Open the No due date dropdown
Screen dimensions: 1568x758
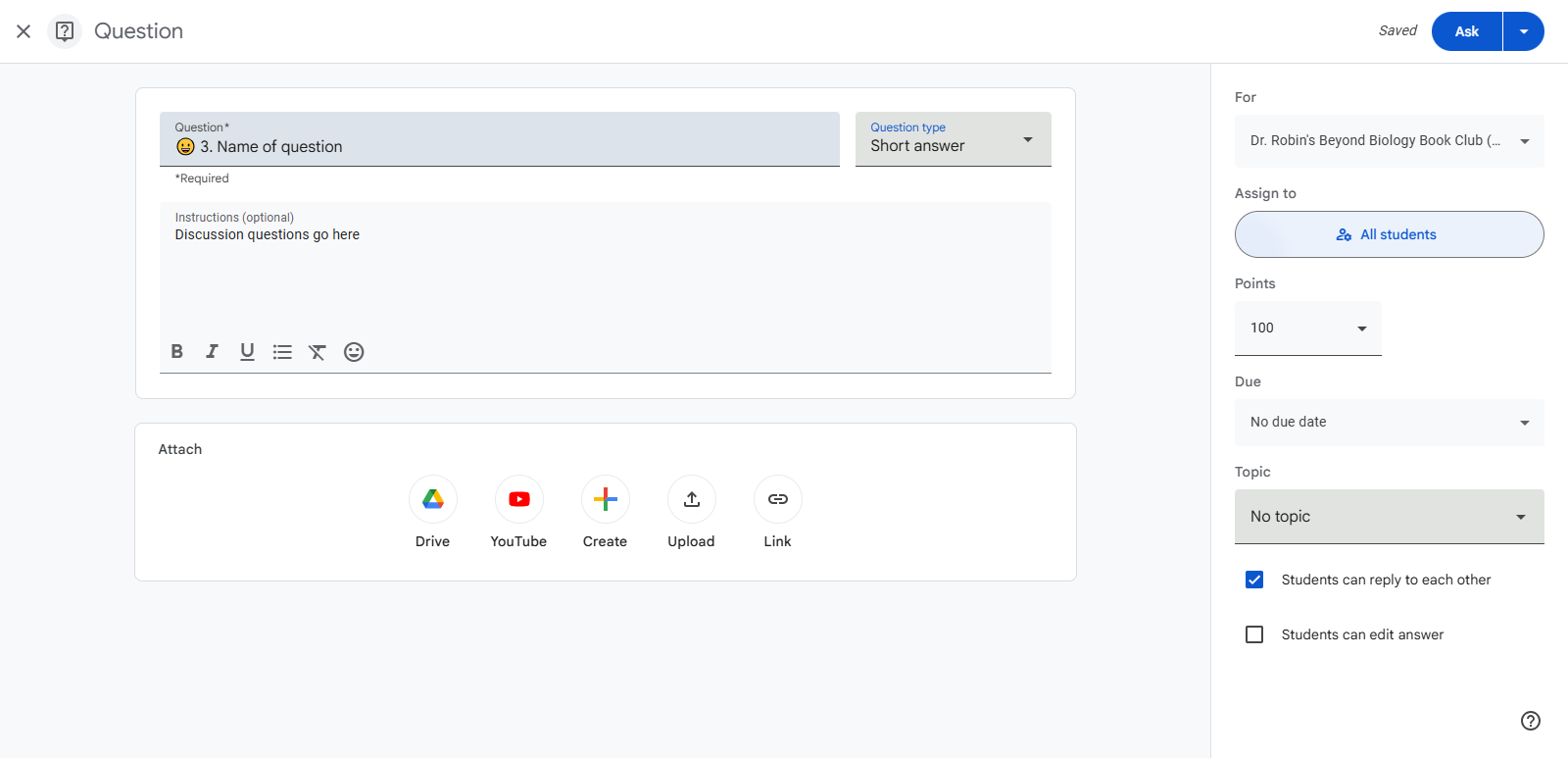1390,423
